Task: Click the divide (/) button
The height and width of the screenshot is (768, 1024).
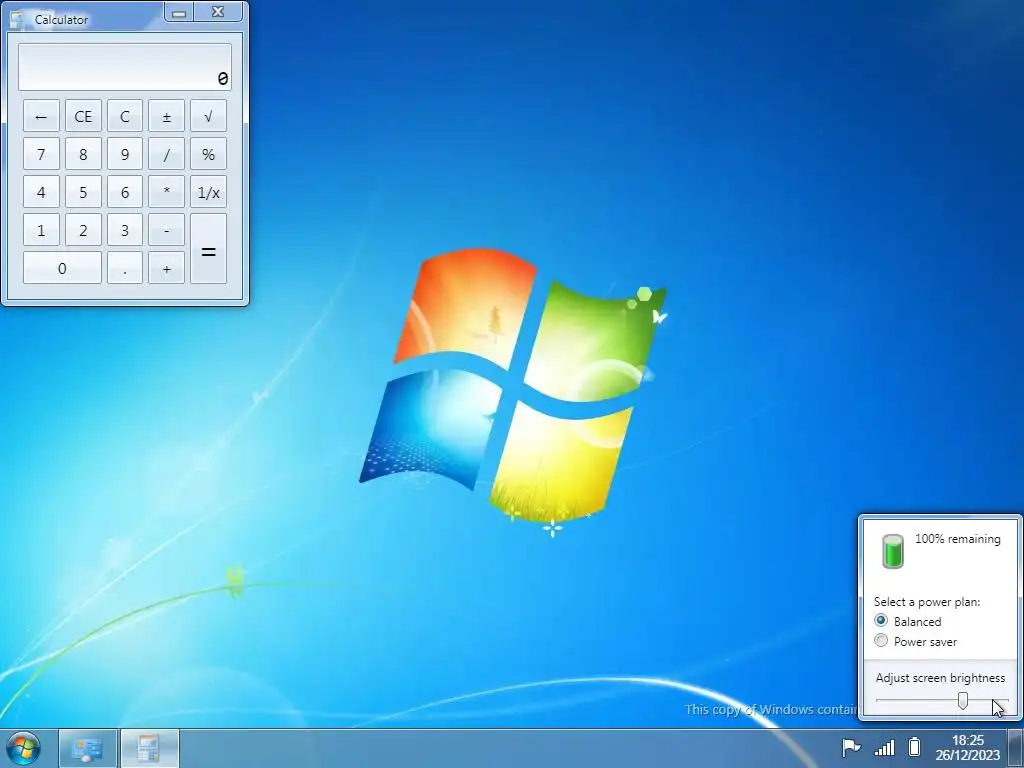Action: [167, 154]
